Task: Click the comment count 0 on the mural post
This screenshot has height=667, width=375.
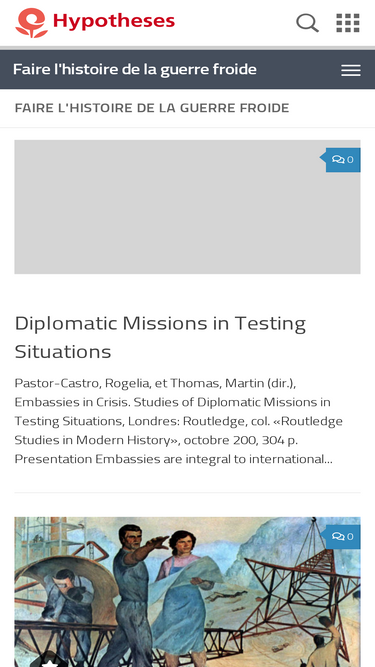Action: click(350, 536)
